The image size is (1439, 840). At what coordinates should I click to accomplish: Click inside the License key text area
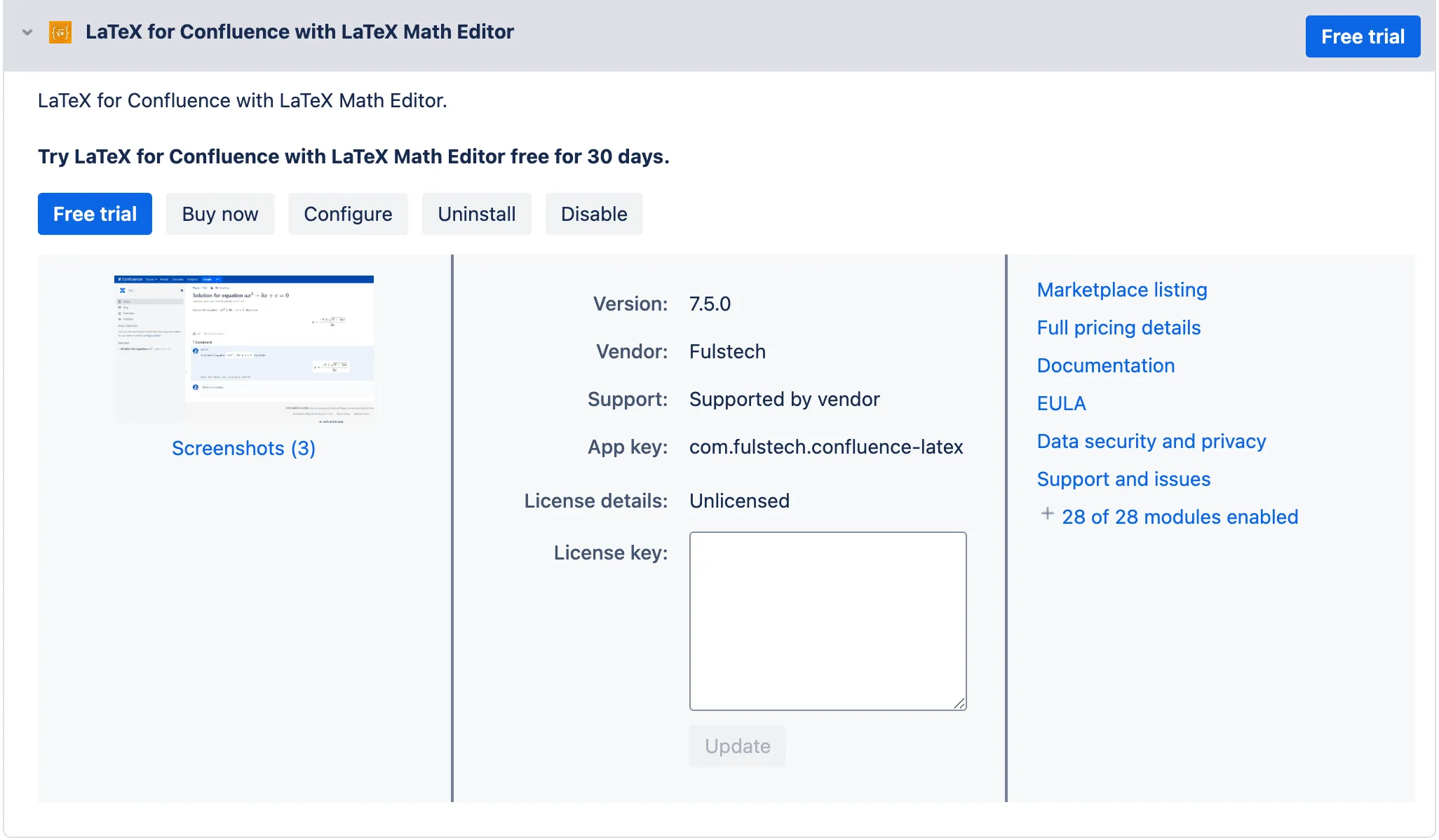pyautogui.click(x=827, y=621)
